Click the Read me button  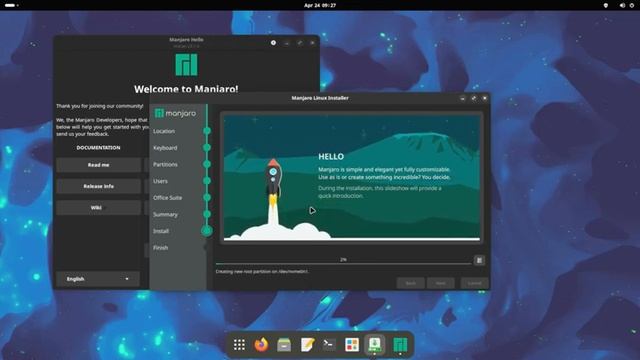pos(98,165)
